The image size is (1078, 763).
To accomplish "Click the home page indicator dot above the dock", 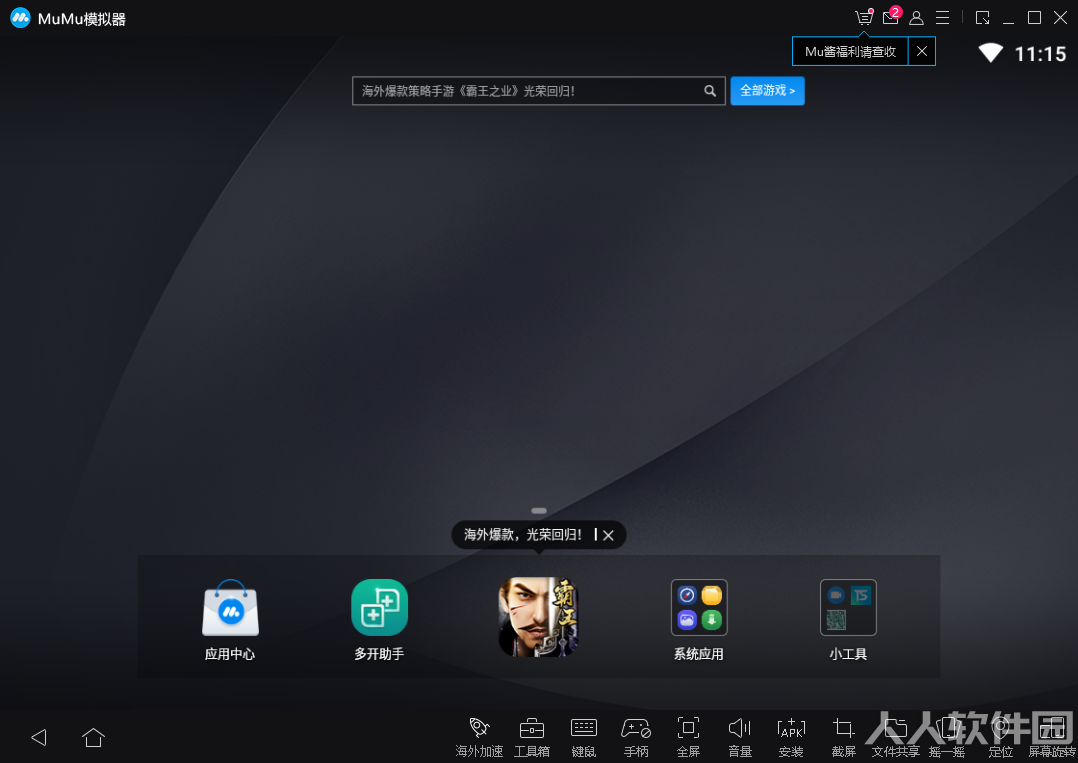I will [x=539, y=511].
